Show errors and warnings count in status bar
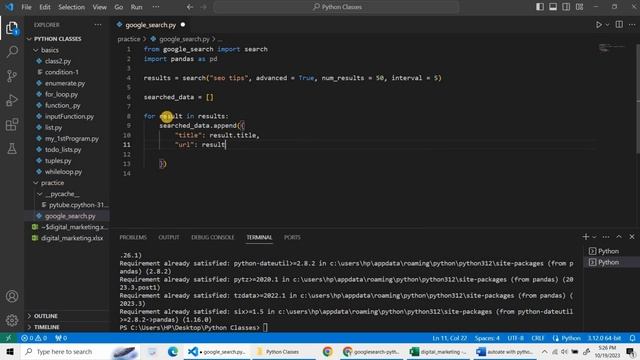This screenshot has width=640, height=360. (34, 338)
